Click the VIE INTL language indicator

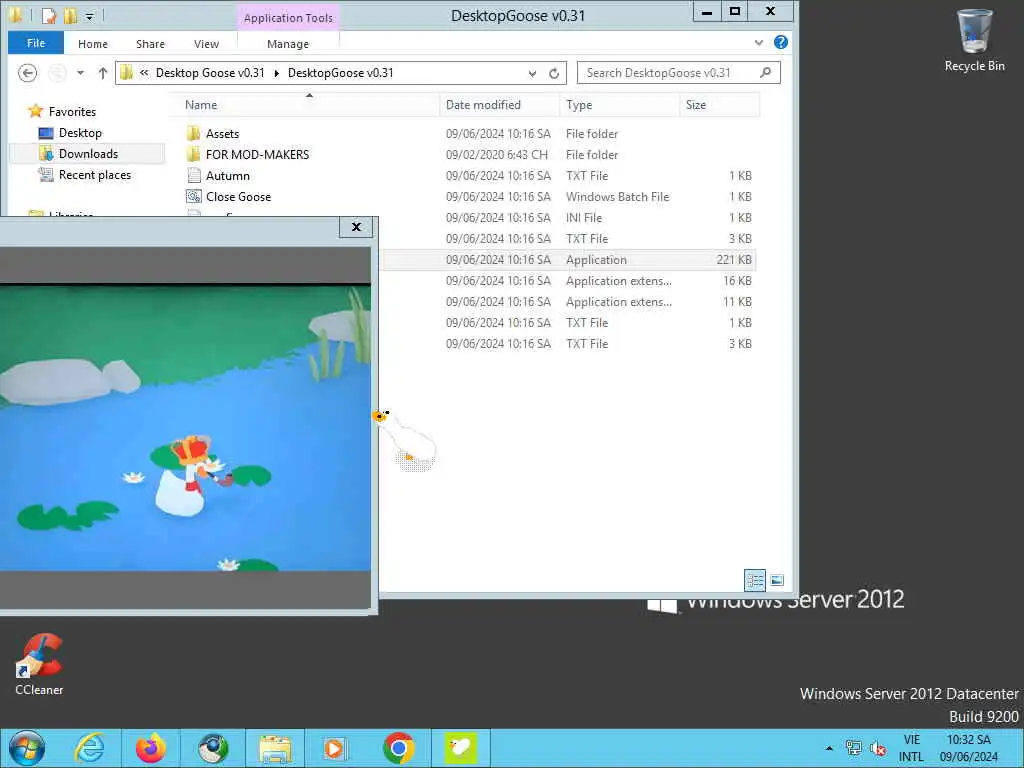[911, 748]
